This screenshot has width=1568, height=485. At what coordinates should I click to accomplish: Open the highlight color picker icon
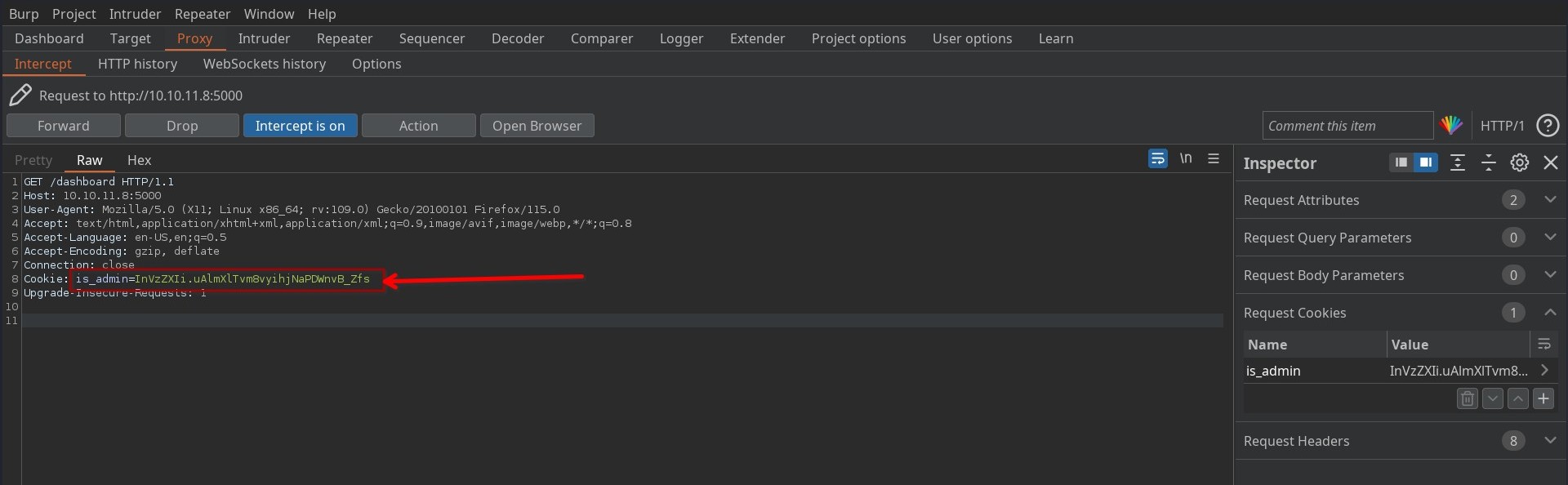coord(1451,125)
